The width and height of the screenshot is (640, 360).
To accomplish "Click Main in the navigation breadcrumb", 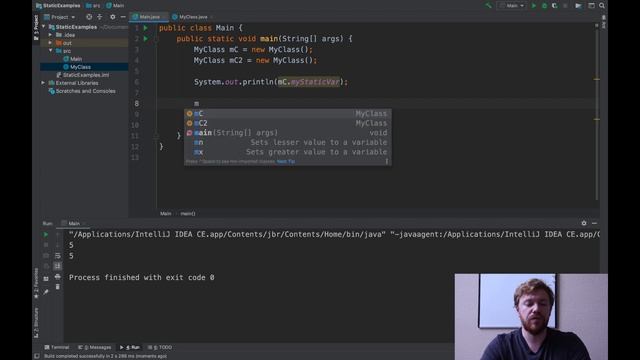I will point(115,6).
